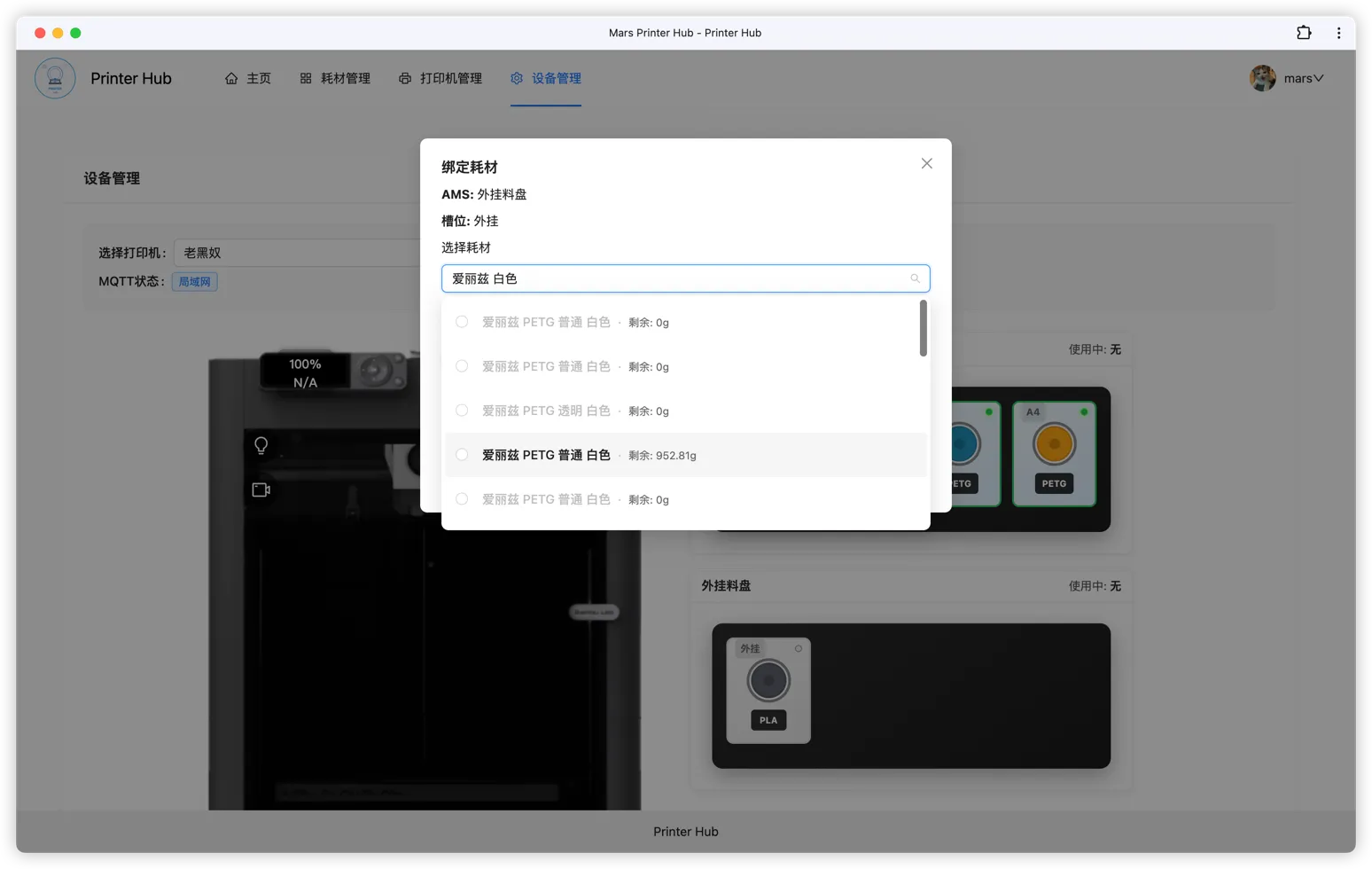This screenshot has height=869, width=1372.
Task: Open the browser extensions puzzle icon
Action: [1303, 33]
